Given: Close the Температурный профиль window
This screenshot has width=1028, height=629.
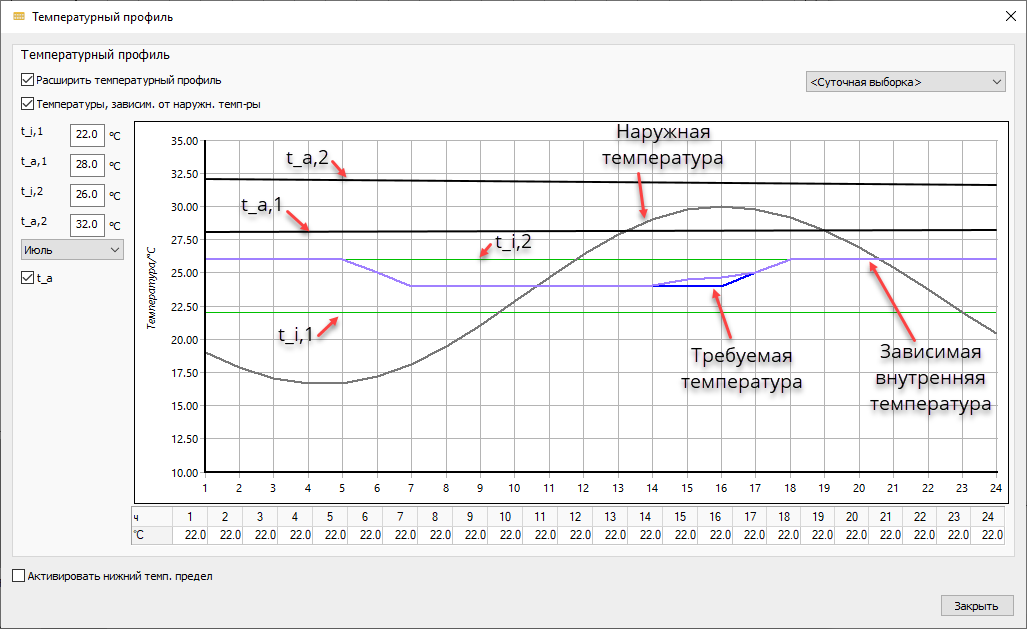Looking at the screenshot, I should pos(1010,16).
